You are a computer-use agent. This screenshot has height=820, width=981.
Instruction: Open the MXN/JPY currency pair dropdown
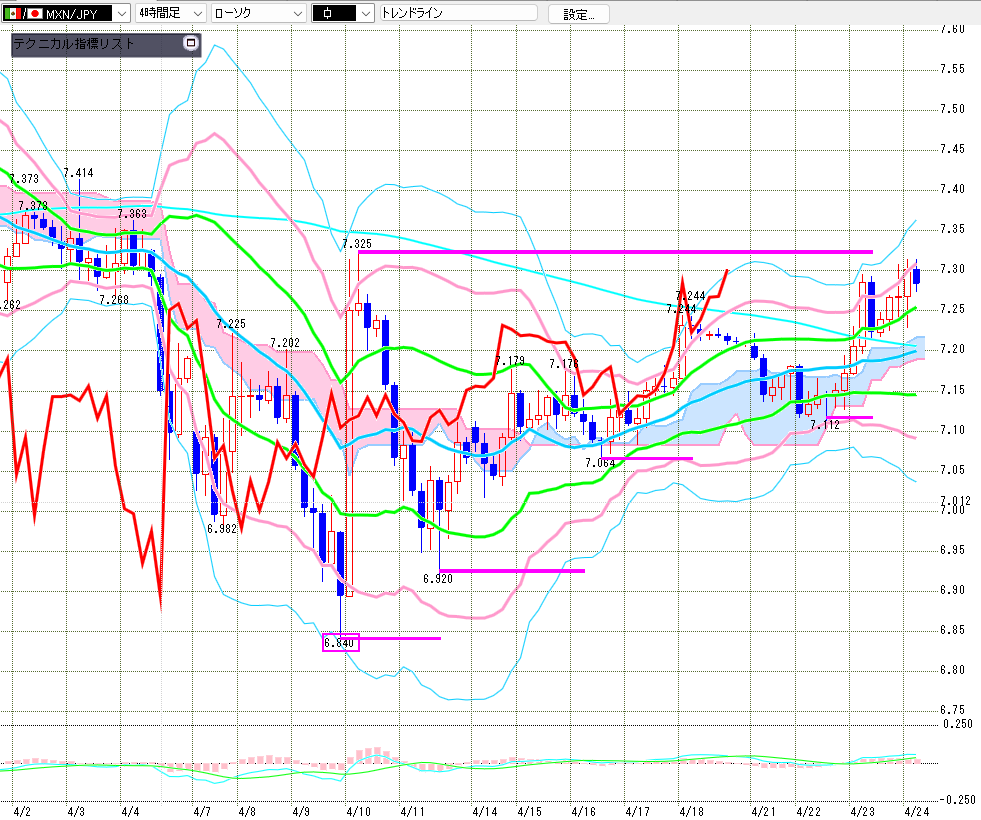(66, 13)
